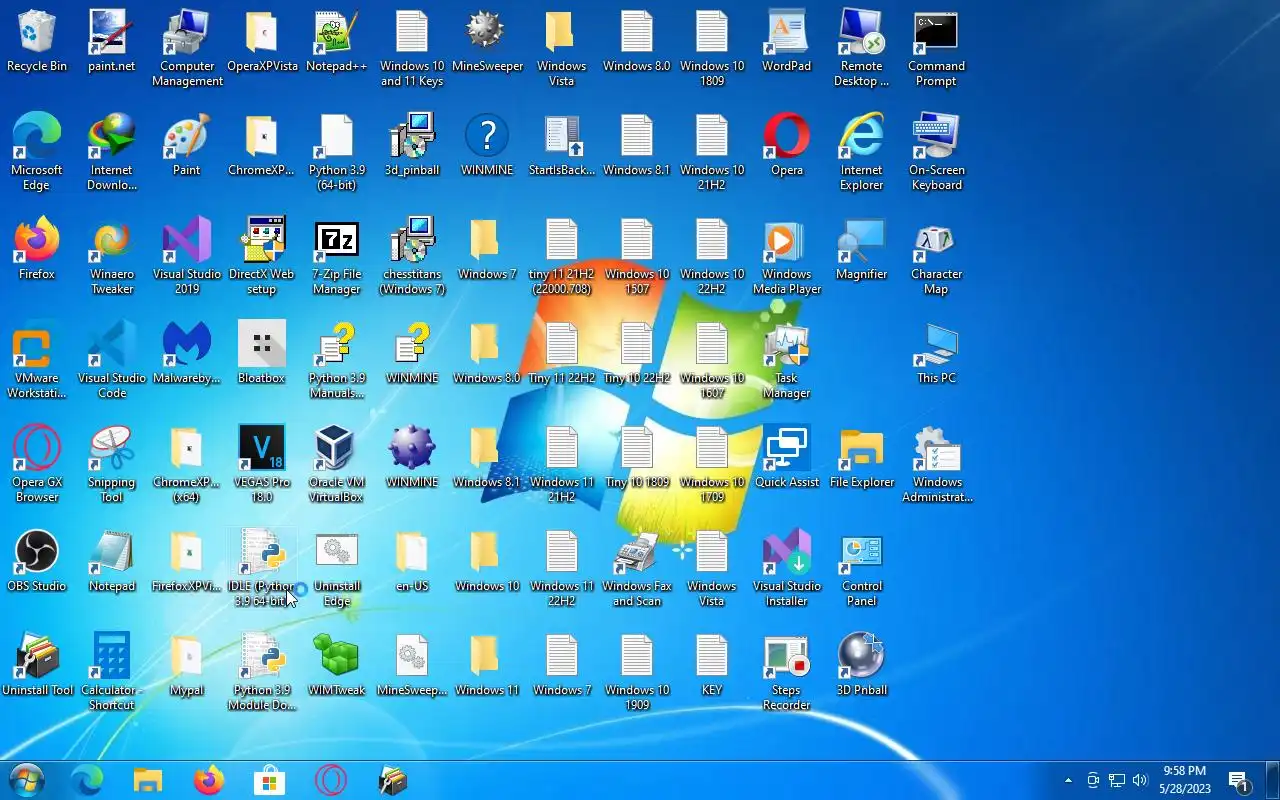Select Windows Administrative Tools shortcut
This screenshot has width=1280, height=800.
937,465
